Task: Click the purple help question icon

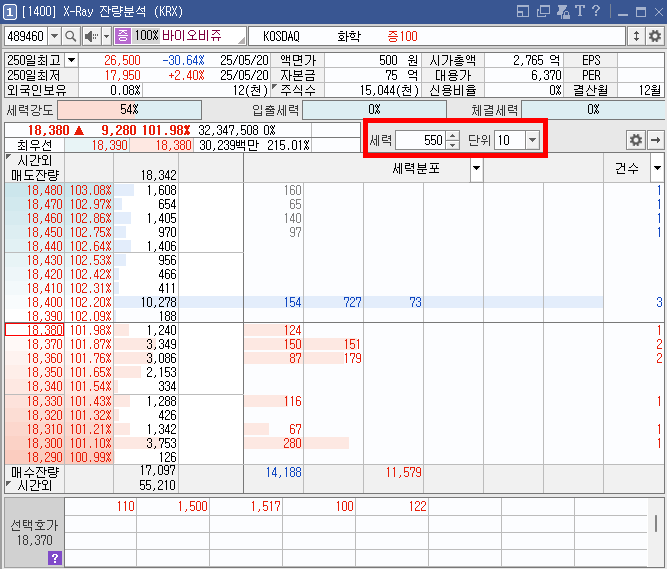Action: point(55,558)
